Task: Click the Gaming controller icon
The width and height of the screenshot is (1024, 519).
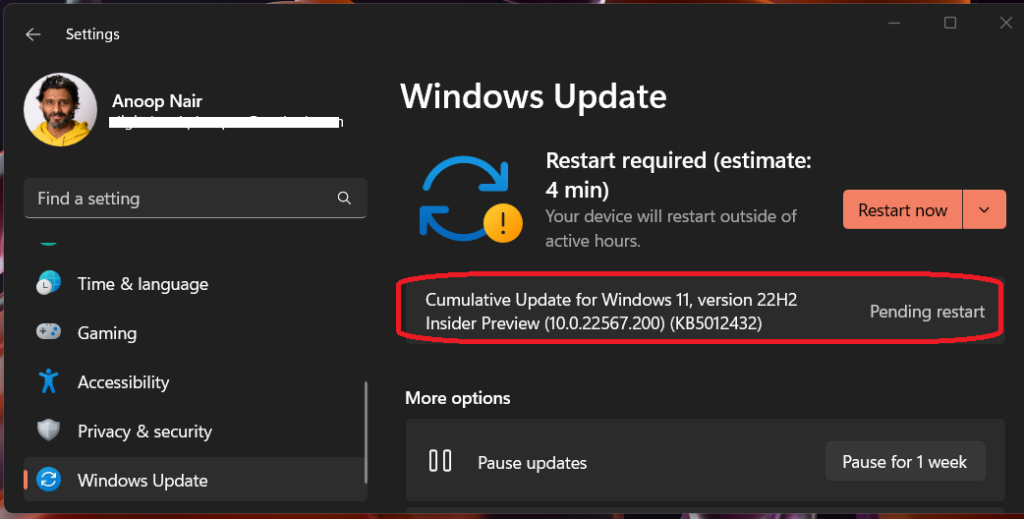Action: [48, 332]
